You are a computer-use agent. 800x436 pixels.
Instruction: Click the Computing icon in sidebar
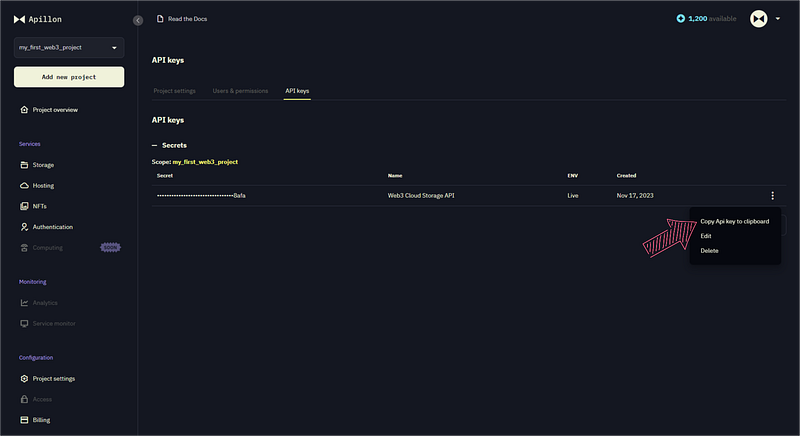24,248
